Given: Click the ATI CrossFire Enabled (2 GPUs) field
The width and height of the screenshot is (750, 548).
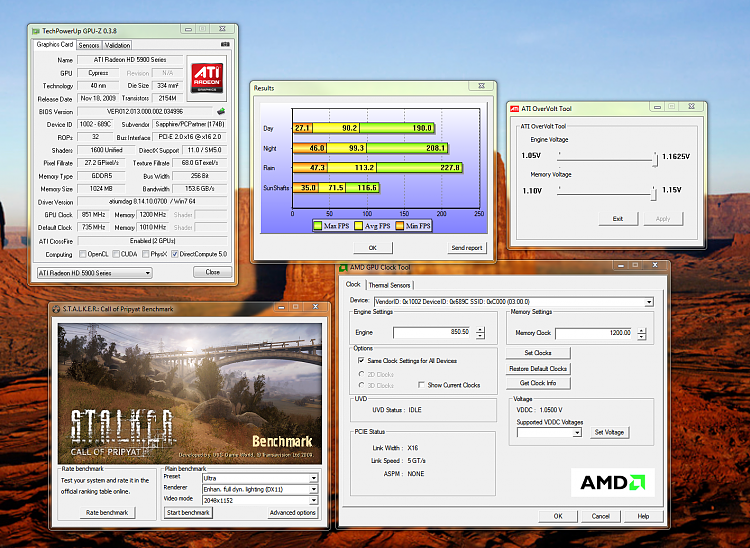Looking at the screenshot, I should coord(152,241).
